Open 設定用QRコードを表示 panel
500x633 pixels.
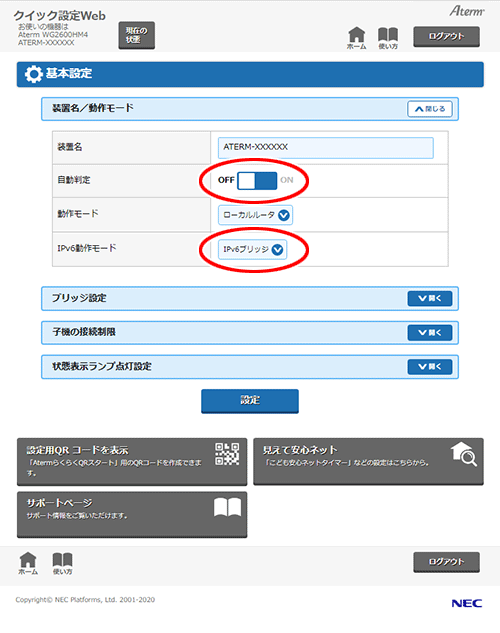(x=132, y=461)
